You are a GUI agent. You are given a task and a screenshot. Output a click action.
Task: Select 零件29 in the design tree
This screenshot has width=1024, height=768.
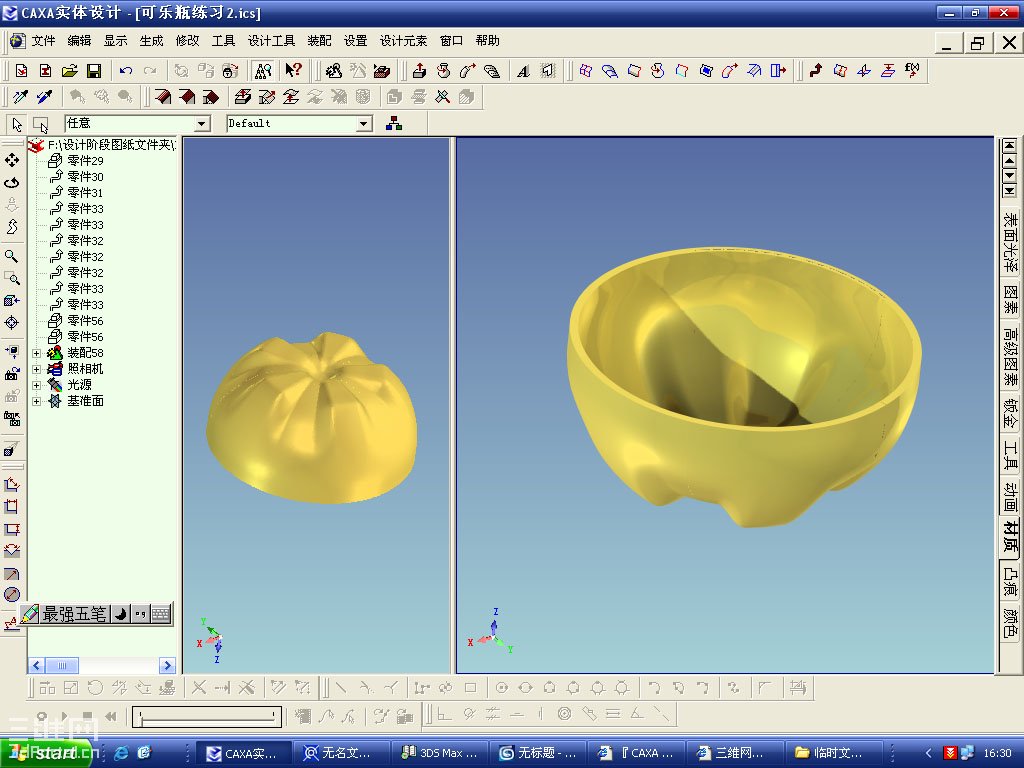click(x=85, y=161)
